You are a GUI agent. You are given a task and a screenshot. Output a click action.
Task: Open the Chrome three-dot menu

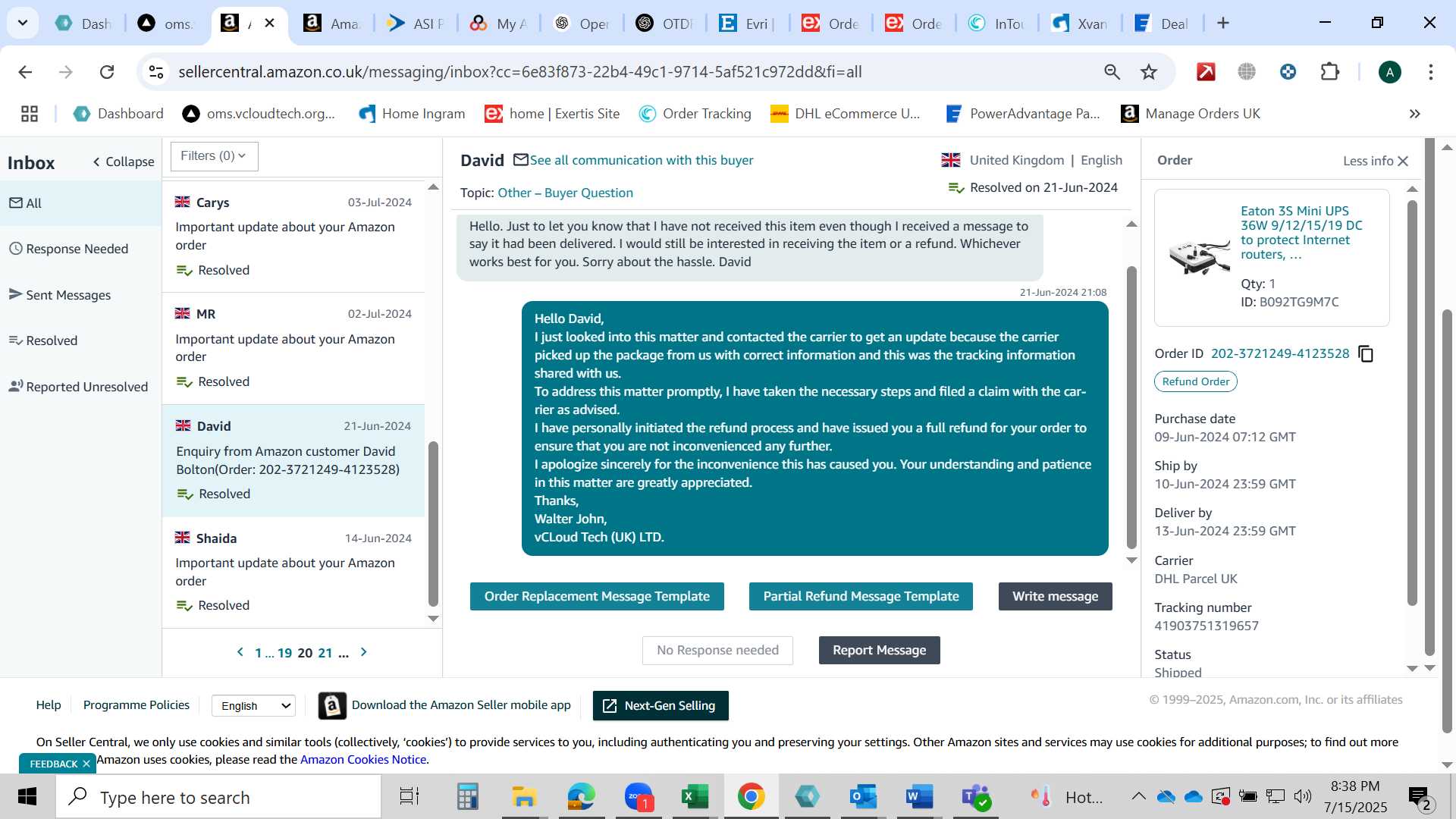point(1430,72)
